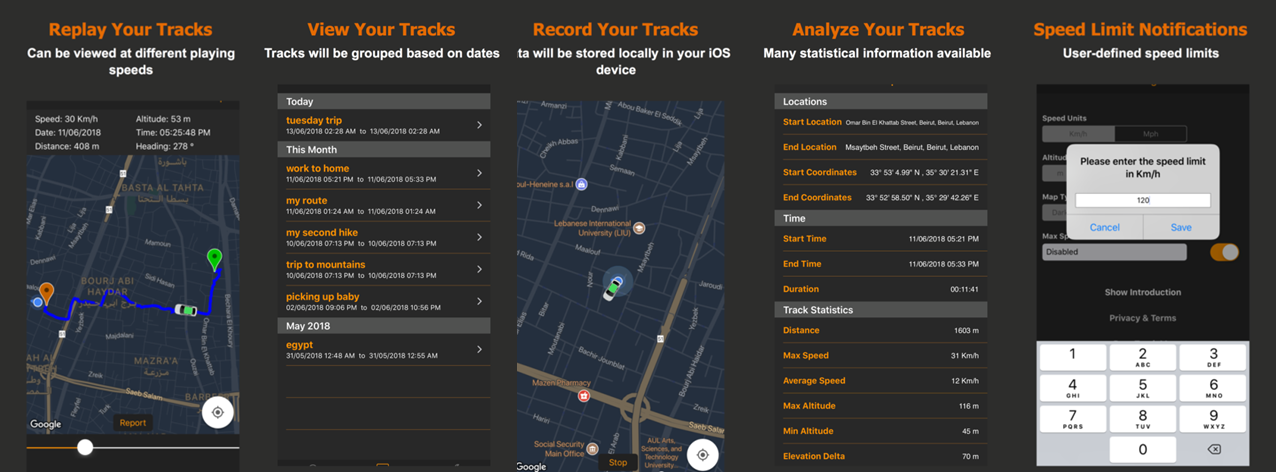Open the picking up baby chevron
This screenshot has height=472, width=1276.
tap(479, 301)
